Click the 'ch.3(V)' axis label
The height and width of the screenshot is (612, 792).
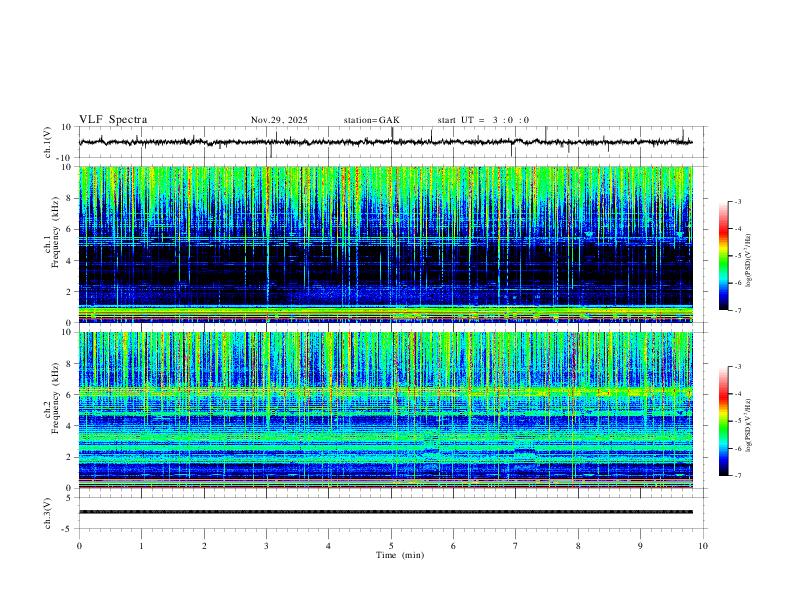(x=48, y=513)
